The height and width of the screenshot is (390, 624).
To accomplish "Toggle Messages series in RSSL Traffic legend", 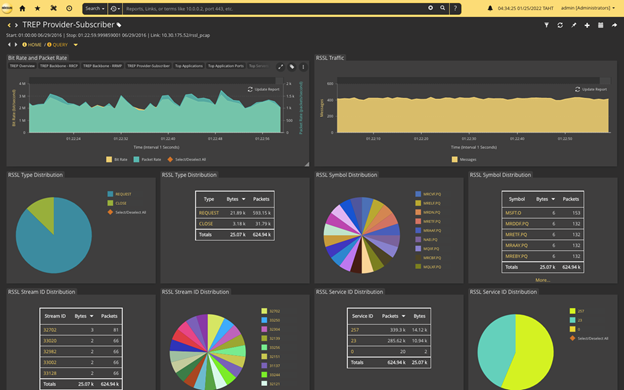I will tap(464, 159).
